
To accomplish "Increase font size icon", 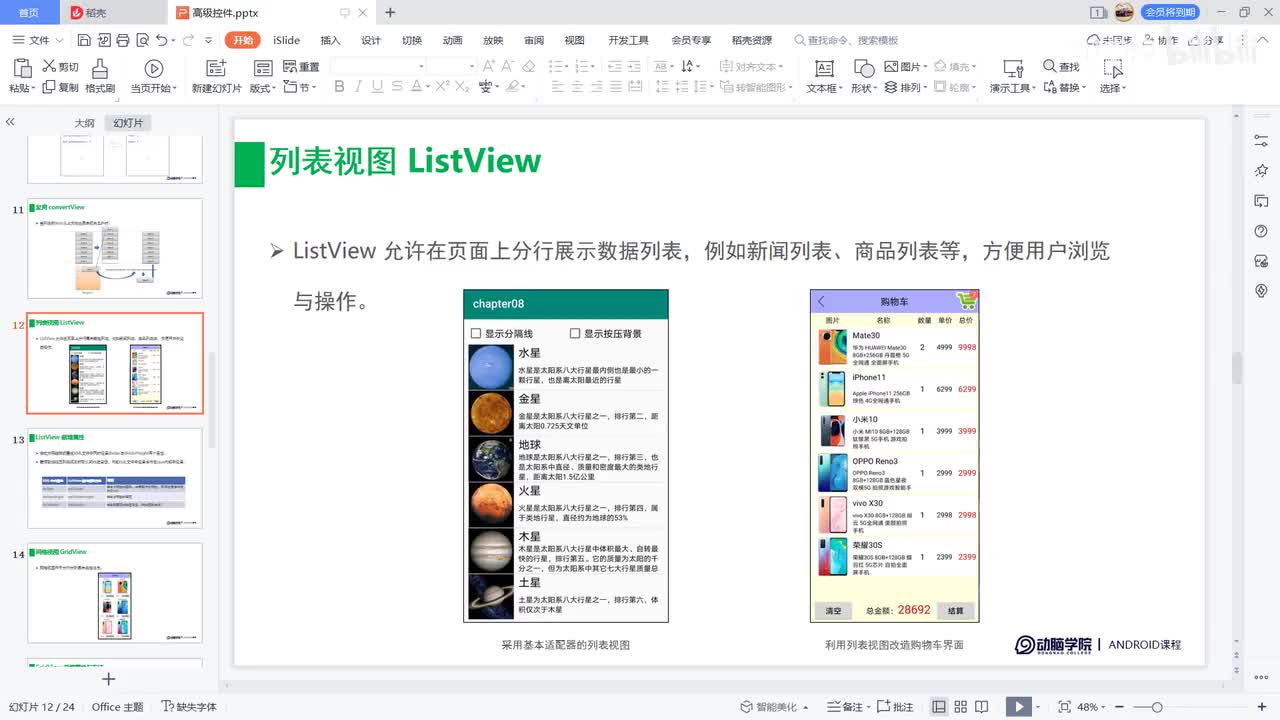I will (489, 66).
